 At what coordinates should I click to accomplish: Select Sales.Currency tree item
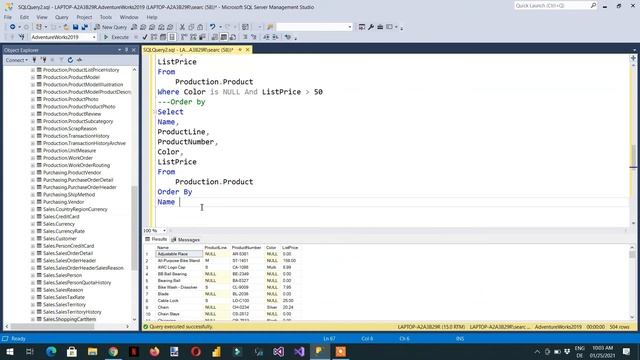pos(59,224)
